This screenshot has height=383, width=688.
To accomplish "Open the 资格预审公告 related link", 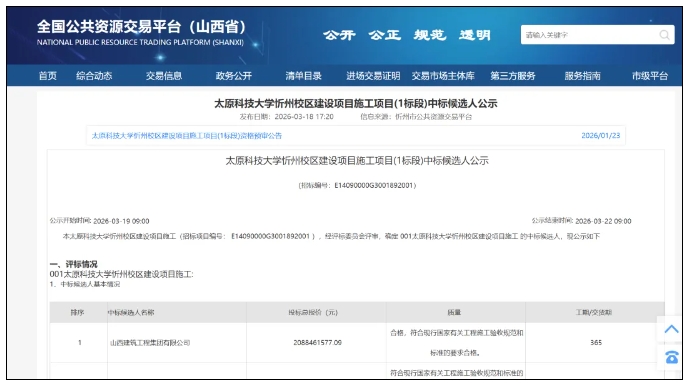I will coord(186,136).
